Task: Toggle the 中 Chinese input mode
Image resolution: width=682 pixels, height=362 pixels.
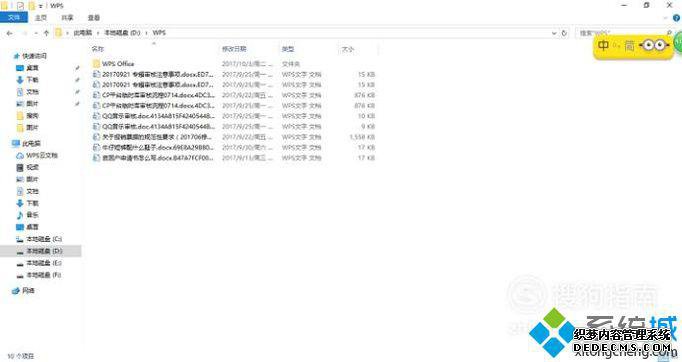Action: 603,45
